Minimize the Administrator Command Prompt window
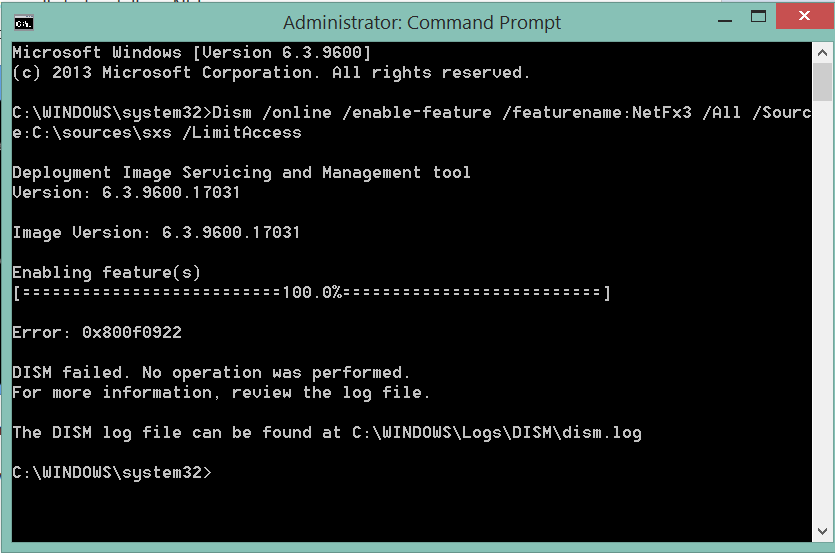 pyautogui.click(x=725, y=20)
